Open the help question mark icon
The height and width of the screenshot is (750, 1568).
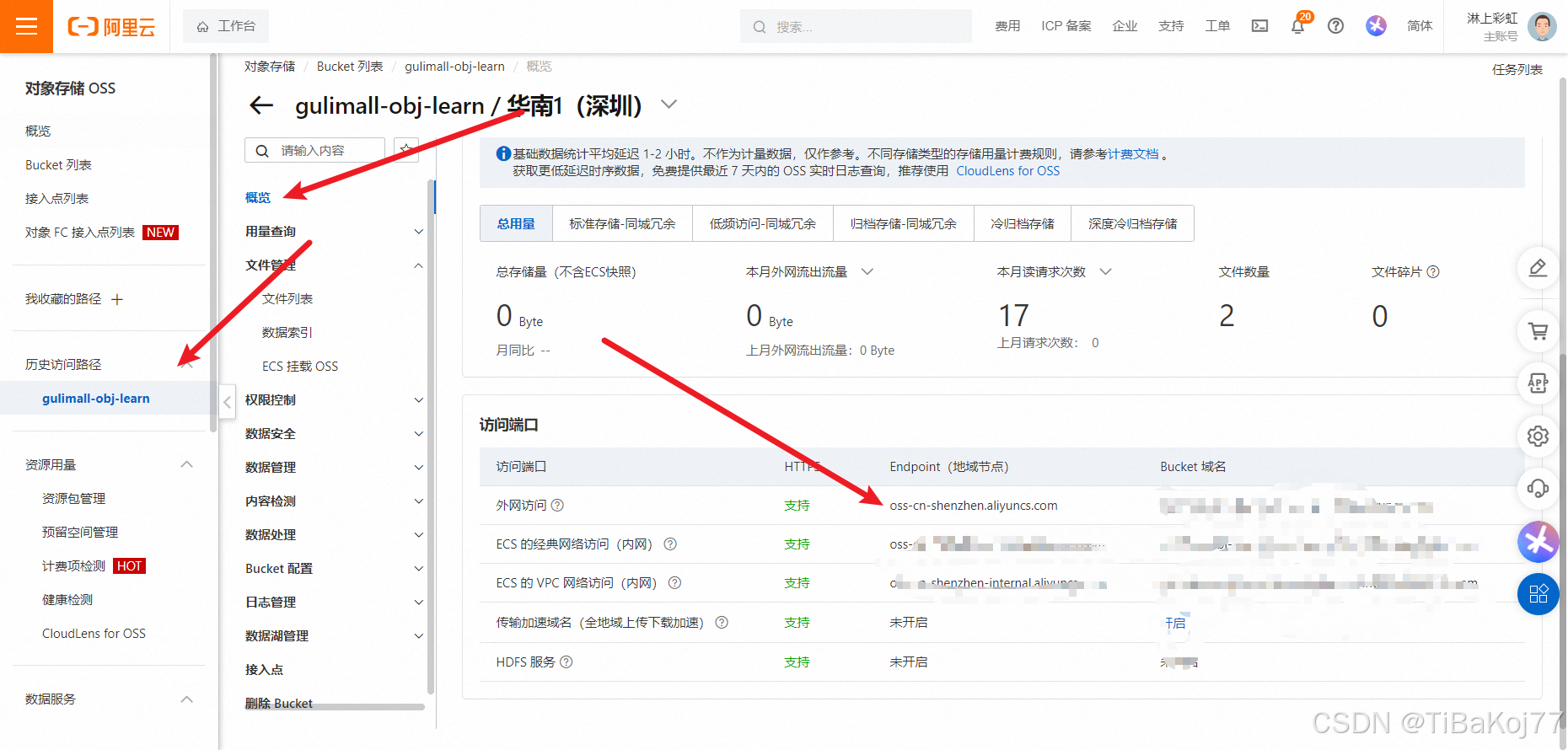pos(1335,26)
